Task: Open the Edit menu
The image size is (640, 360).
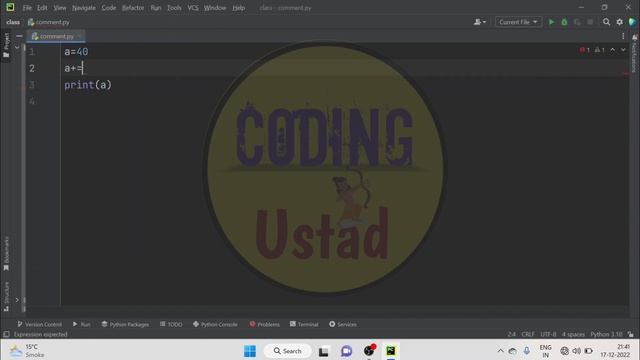Action: click(42, 8)
